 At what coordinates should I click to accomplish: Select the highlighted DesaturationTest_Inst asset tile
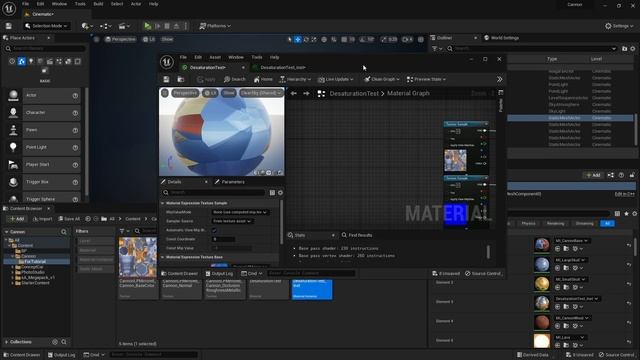(x=312, y=289)
